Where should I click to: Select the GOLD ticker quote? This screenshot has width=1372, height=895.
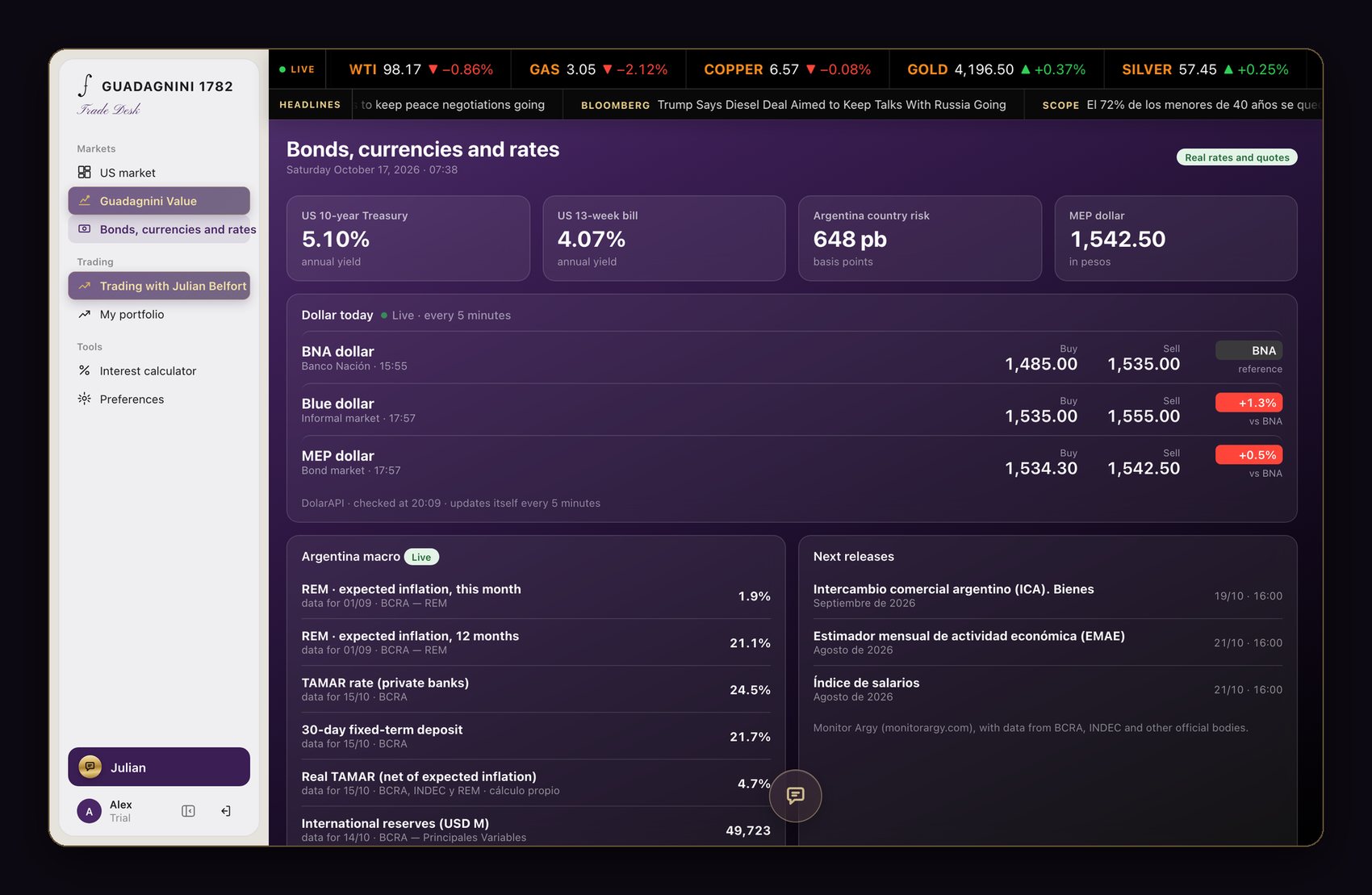[x=996, y=69]
